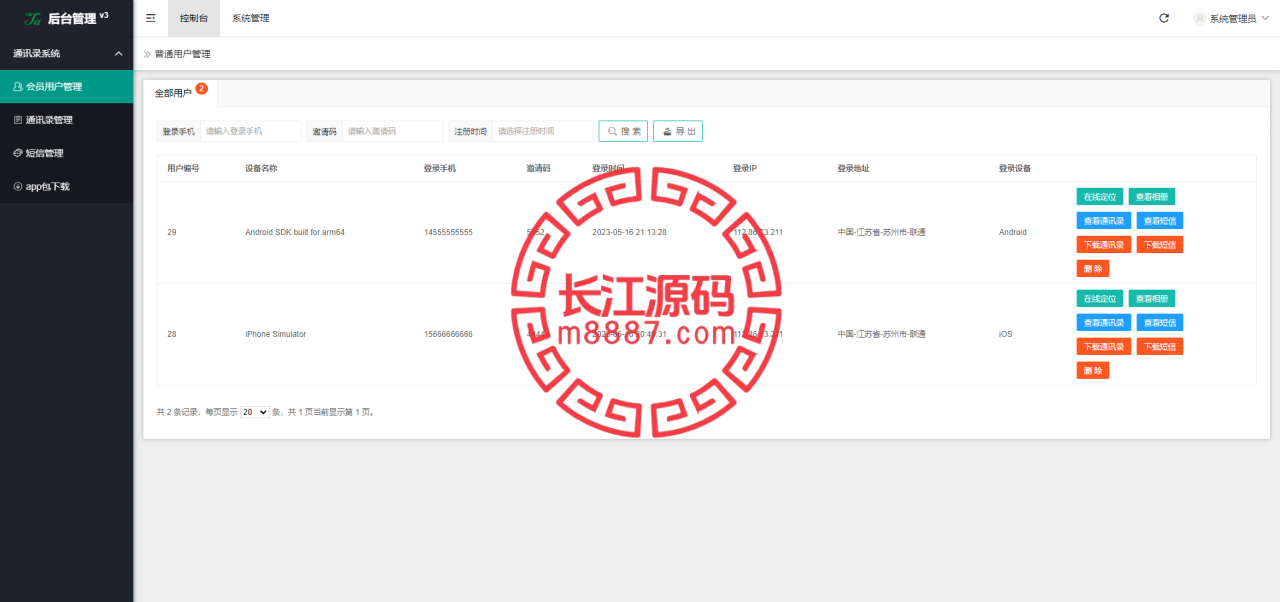Click the 系统管理员 avatar icon
The image size is (1280, 602).
click(1200, 18)
